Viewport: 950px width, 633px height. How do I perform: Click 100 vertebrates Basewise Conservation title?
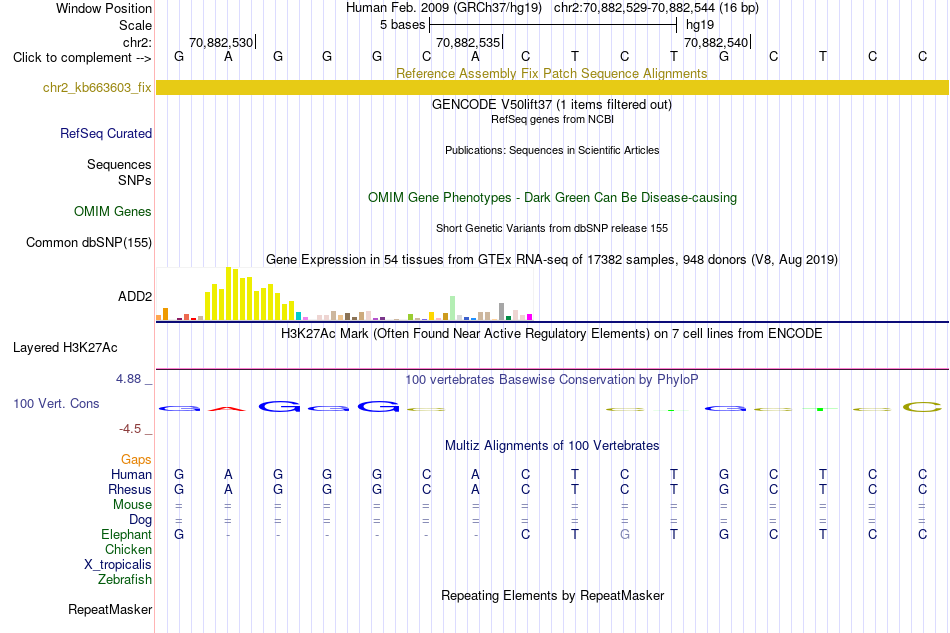[552, 380]
